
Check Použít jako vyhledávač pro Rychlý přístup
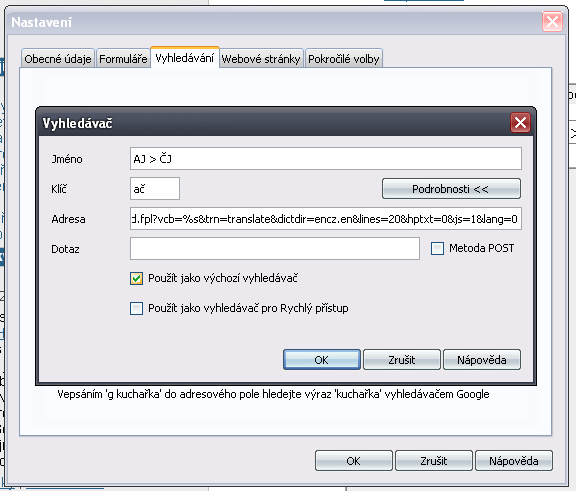pos(136,308)
